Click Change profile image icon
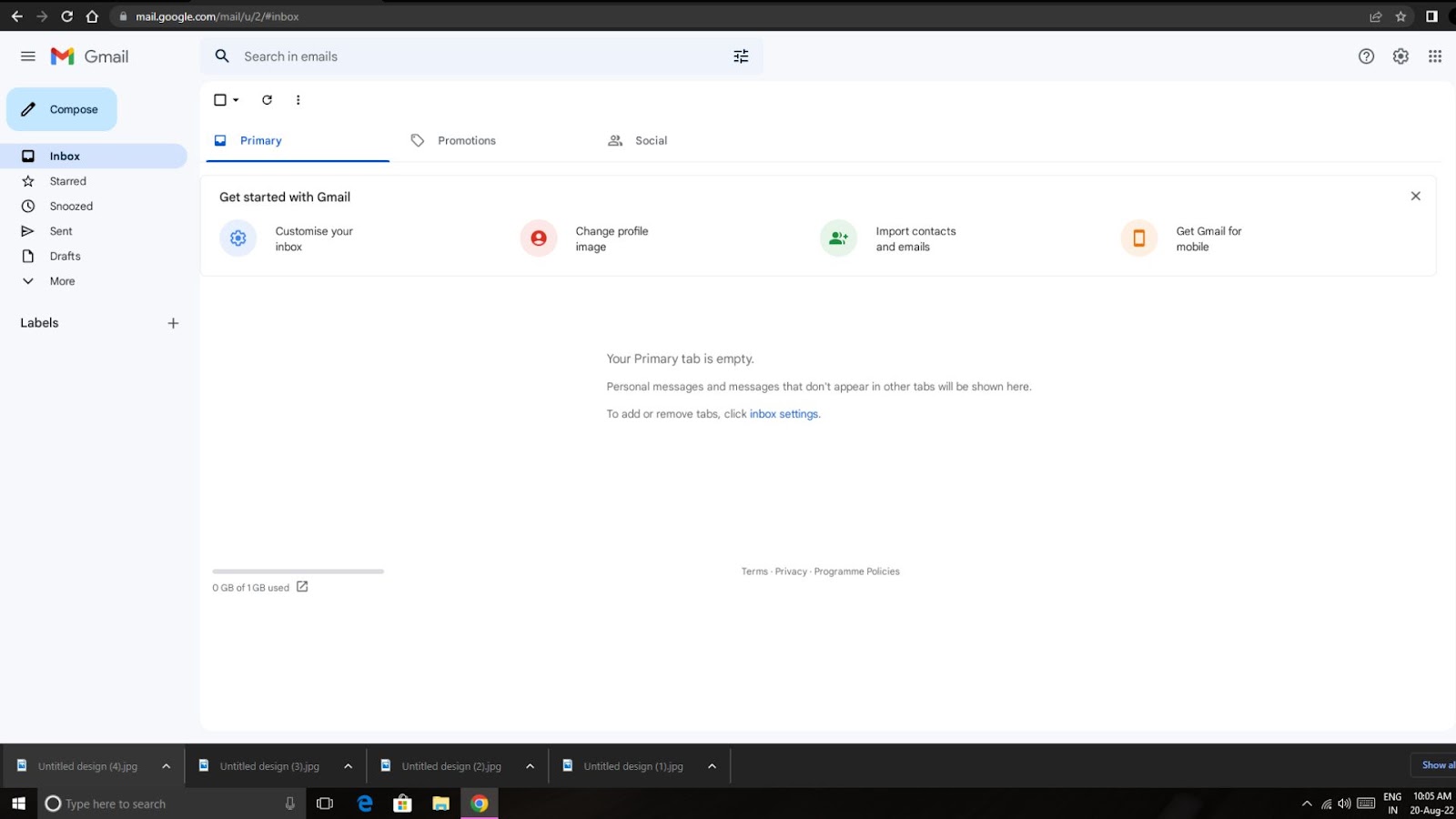The image size is (1456, 819). point(539,238)
